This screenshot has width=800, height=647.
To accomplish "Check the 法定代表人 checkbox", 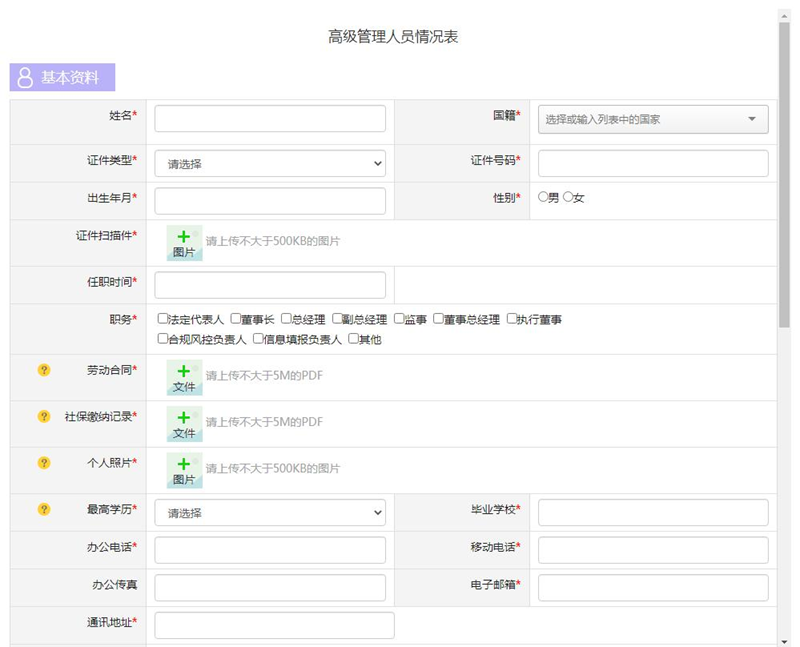I will [163, 319].
